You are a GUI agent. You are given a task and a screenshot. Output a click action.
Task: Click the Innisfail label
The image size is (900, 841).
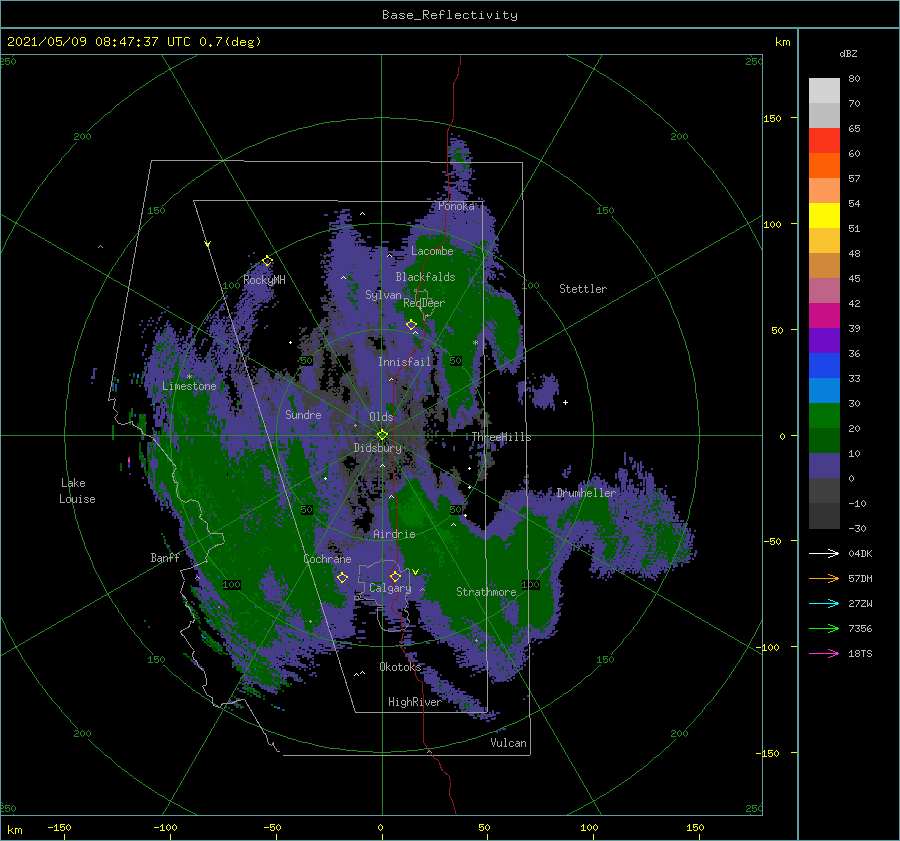404,362
